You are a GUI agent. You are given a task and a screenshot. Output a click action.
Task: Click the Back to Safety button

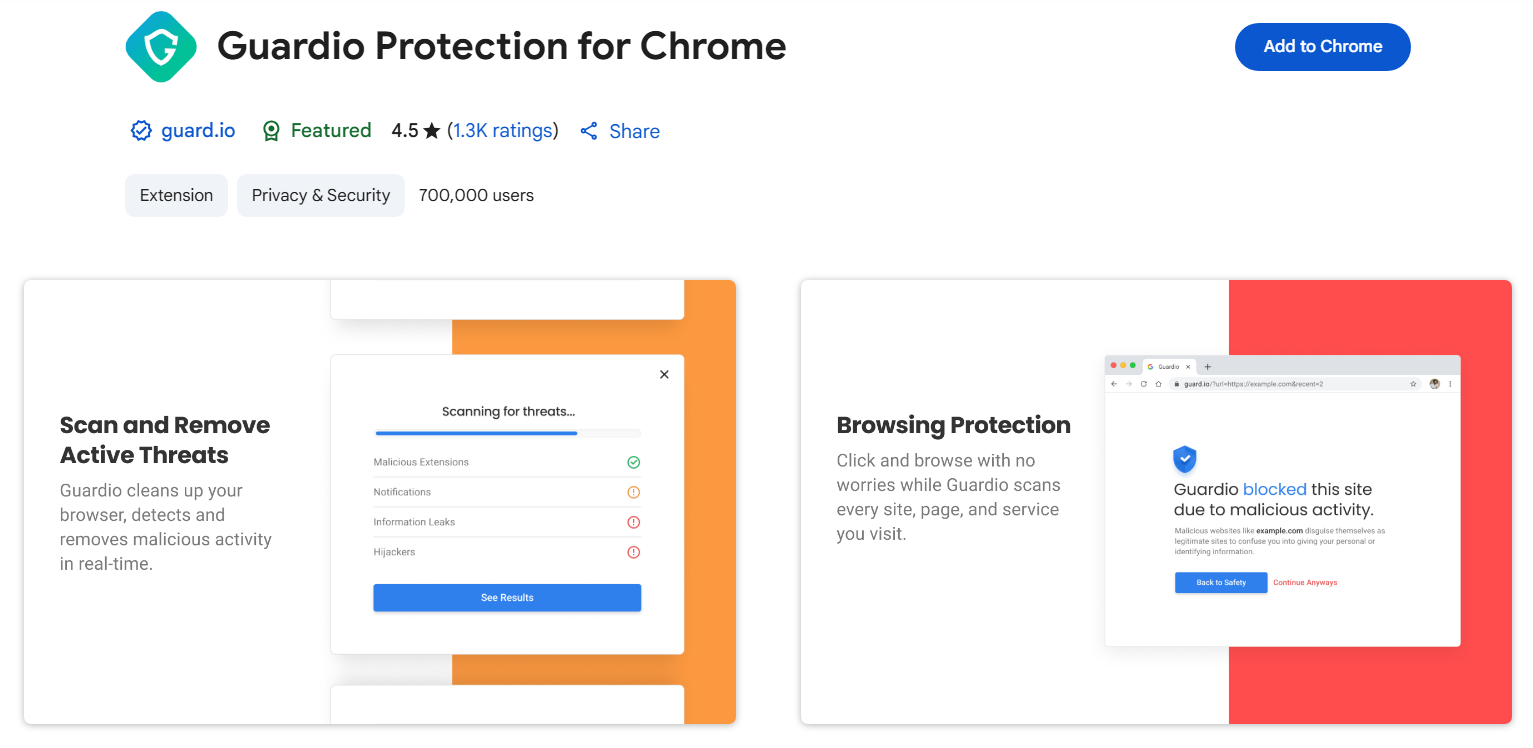click(1221, 582)
